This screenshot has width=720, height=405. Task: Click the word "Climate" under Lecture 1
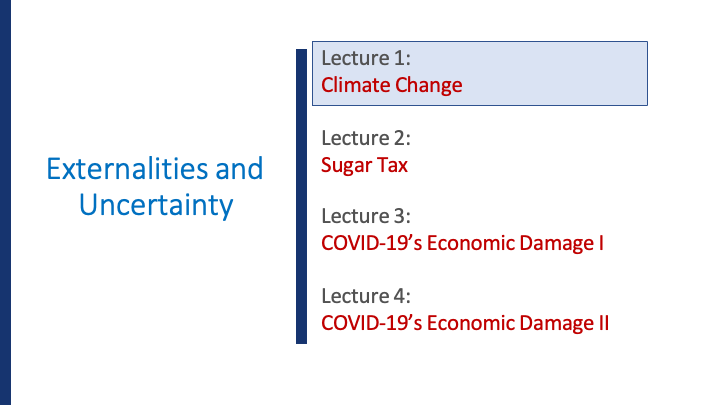(354, 85)
